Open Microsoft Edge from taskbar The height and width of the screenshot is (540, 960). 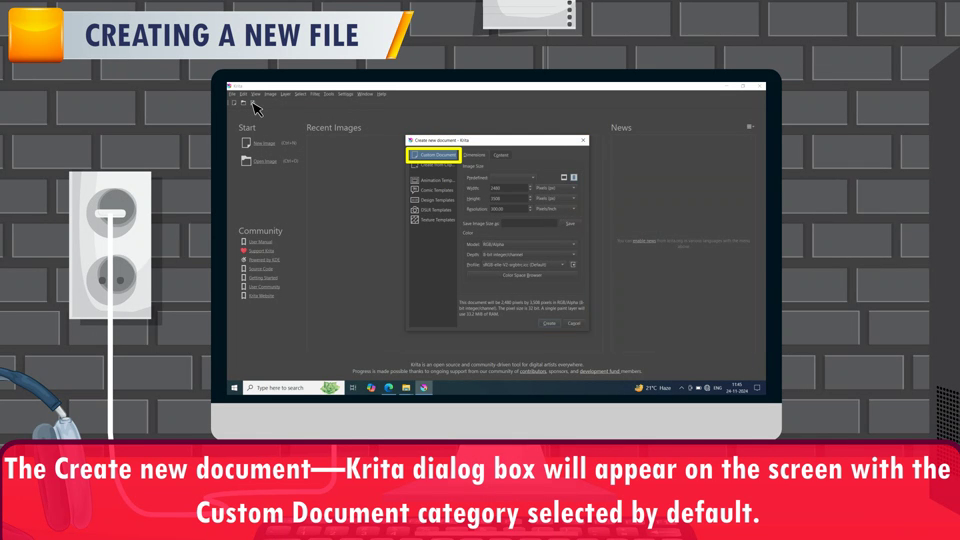pyautogui.click(x=388, y=388)
